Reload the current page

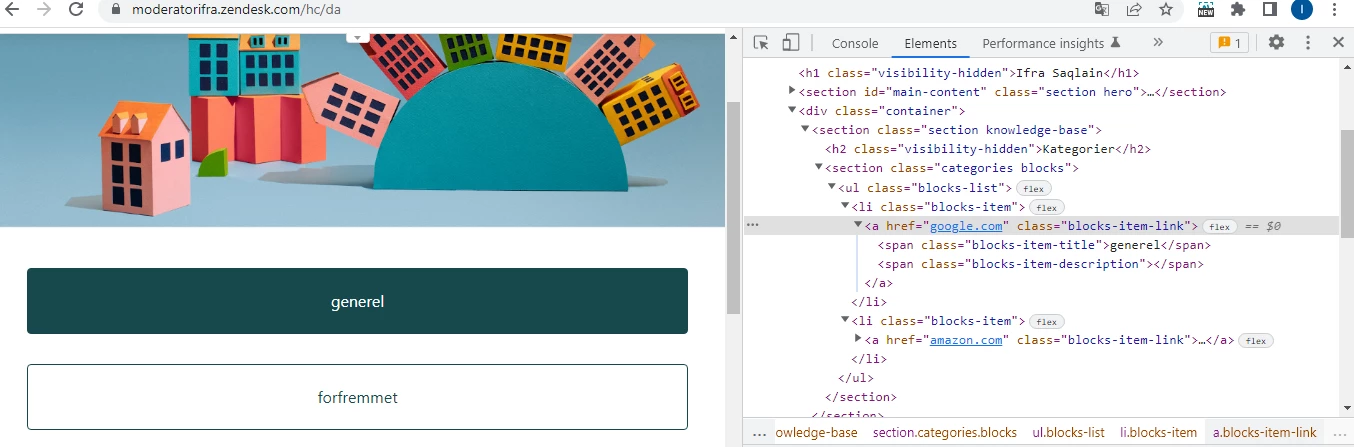pyautogui.click(x=76, y=9)
